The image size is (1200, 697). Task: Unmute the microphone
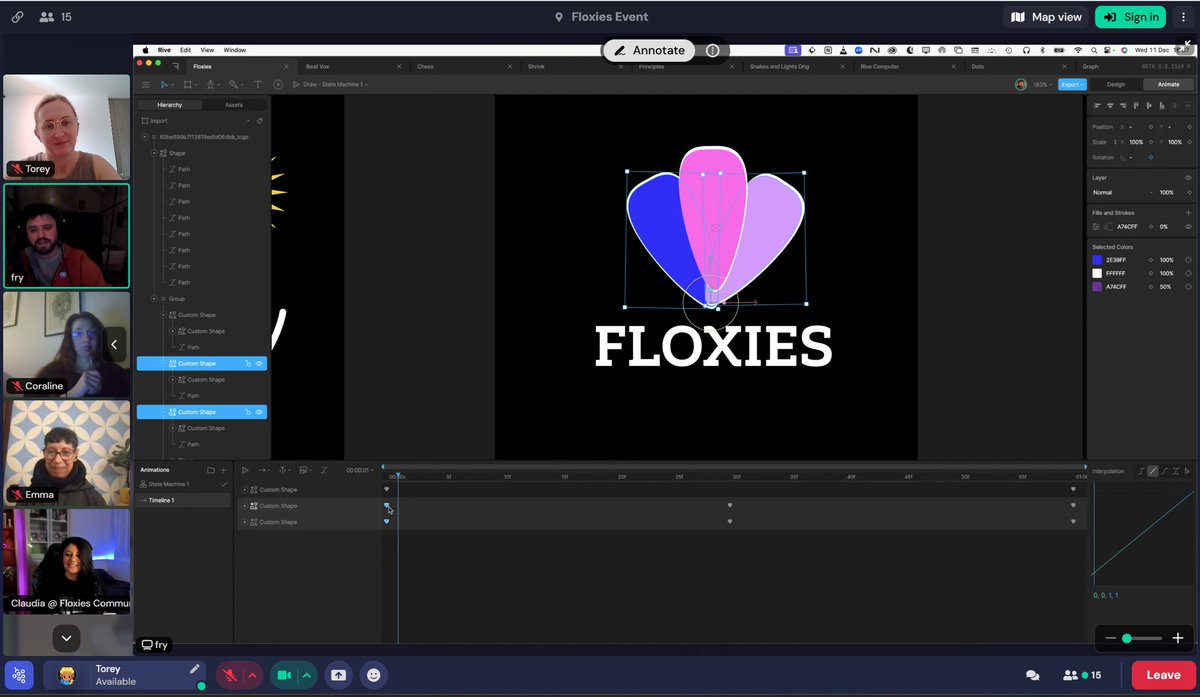(x=230, y=675)
